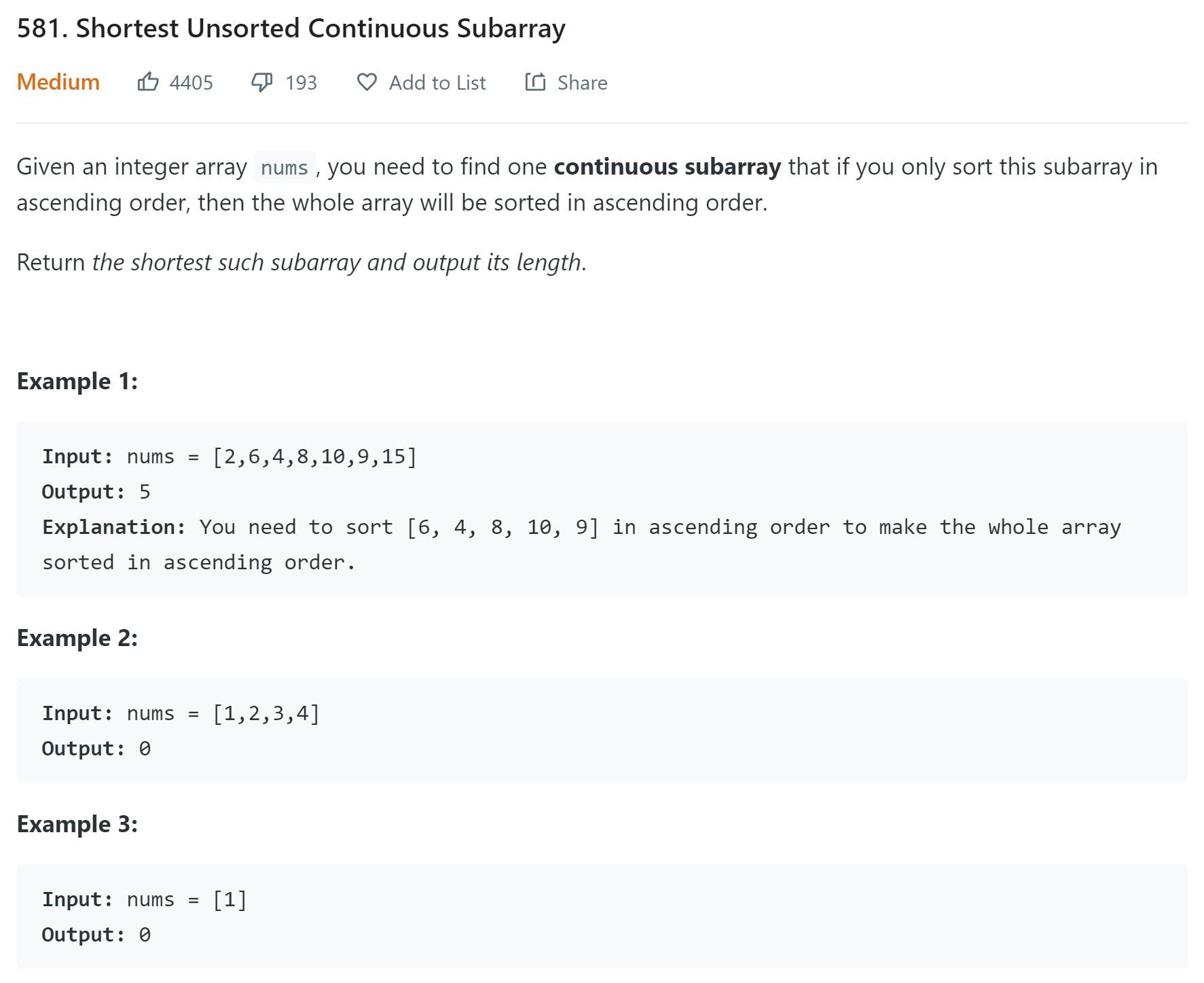Screen dimensions: 1204x983
Task: Click the Example 2 input array [1,2,3,4]
Action: tap(266, 713)
